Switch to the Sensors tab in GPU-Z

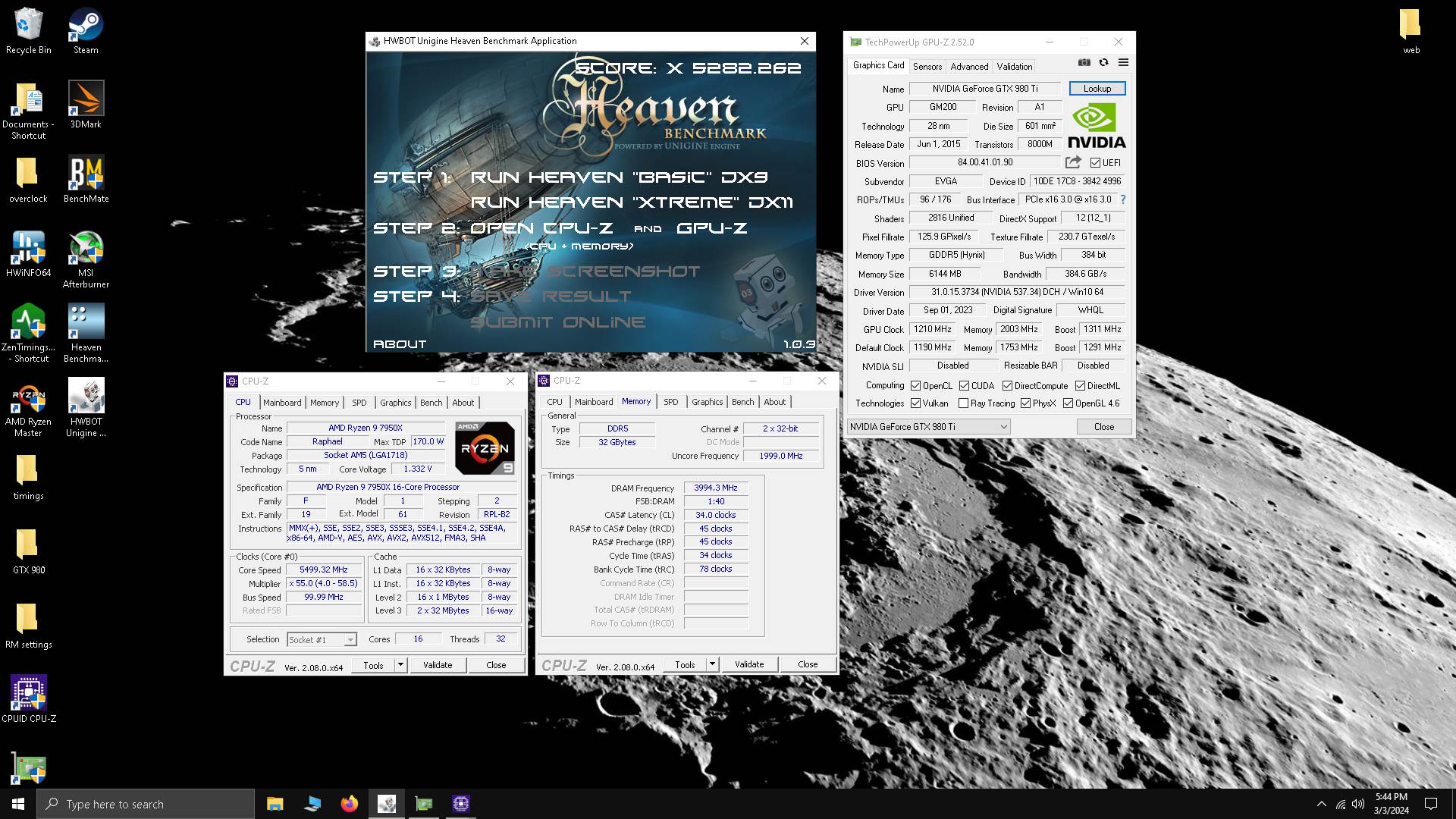point(927,67)
